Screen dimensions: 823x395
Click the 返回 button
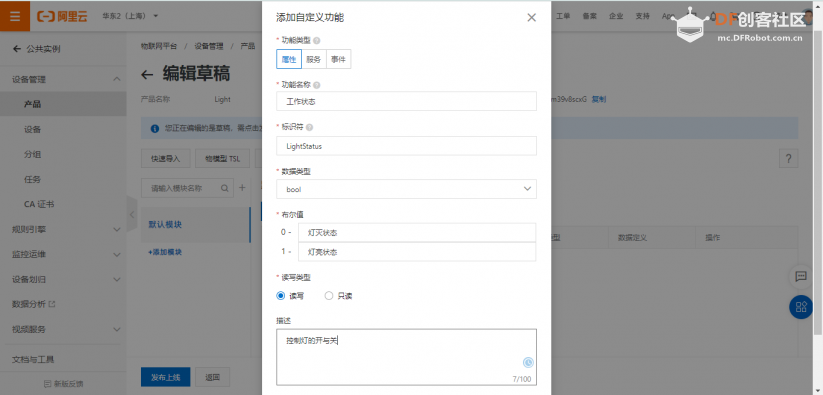click(212, 377)
